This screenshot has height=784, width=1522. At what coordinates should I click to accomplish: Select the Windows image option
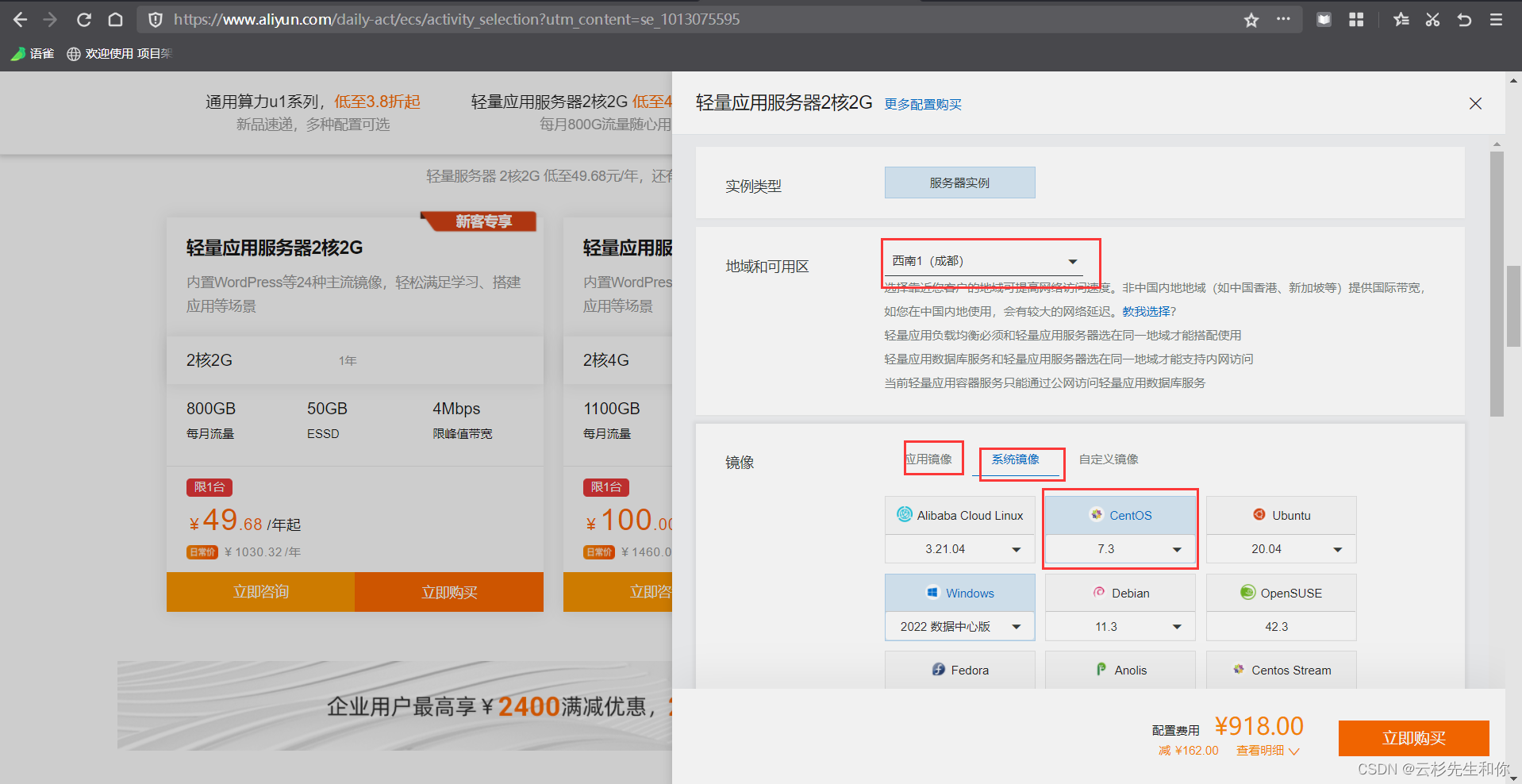click(960, 593)
